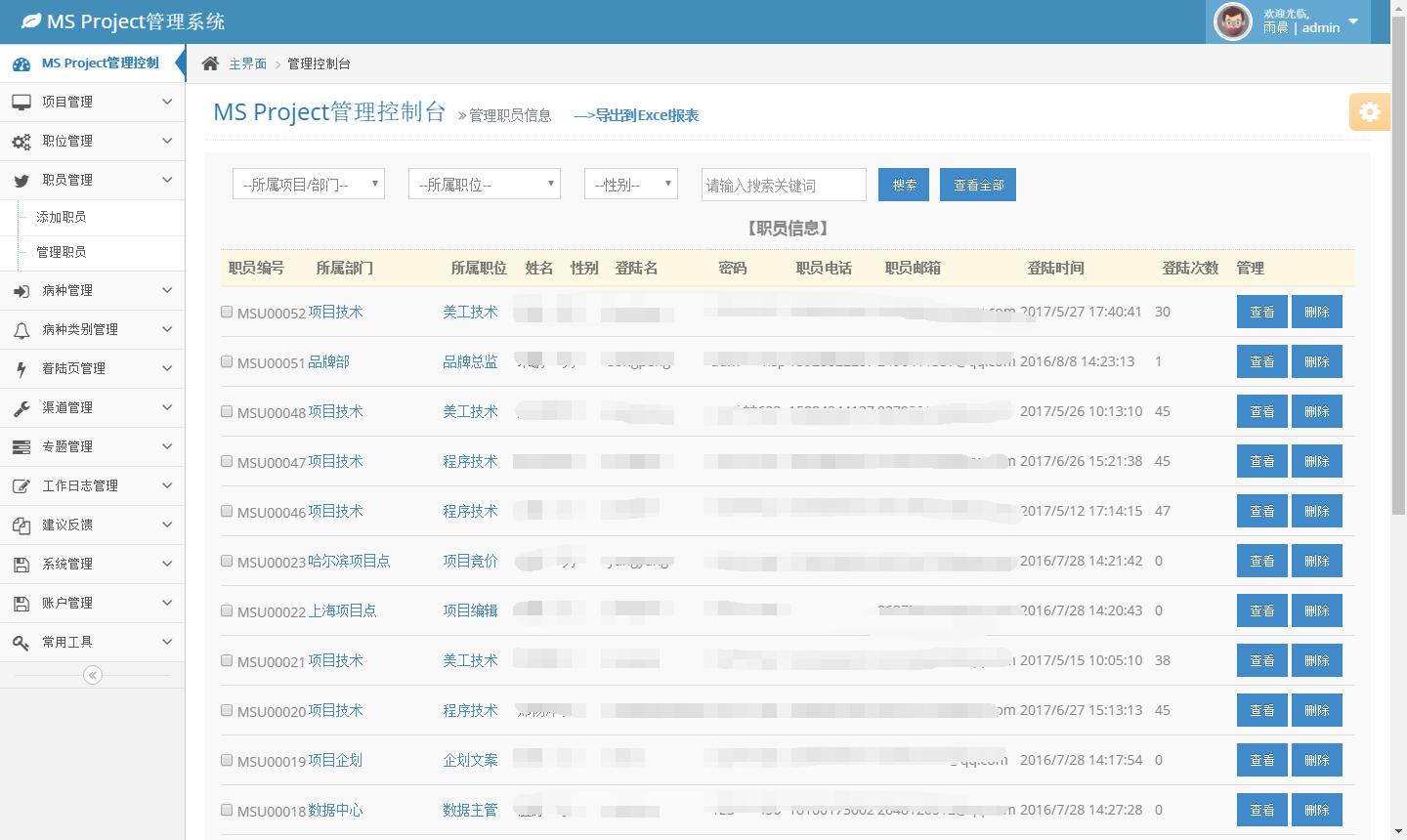Collapse sidebar with double-arrow icon
This screenshot has height=840, width=1407.
(x=93, y=675)
